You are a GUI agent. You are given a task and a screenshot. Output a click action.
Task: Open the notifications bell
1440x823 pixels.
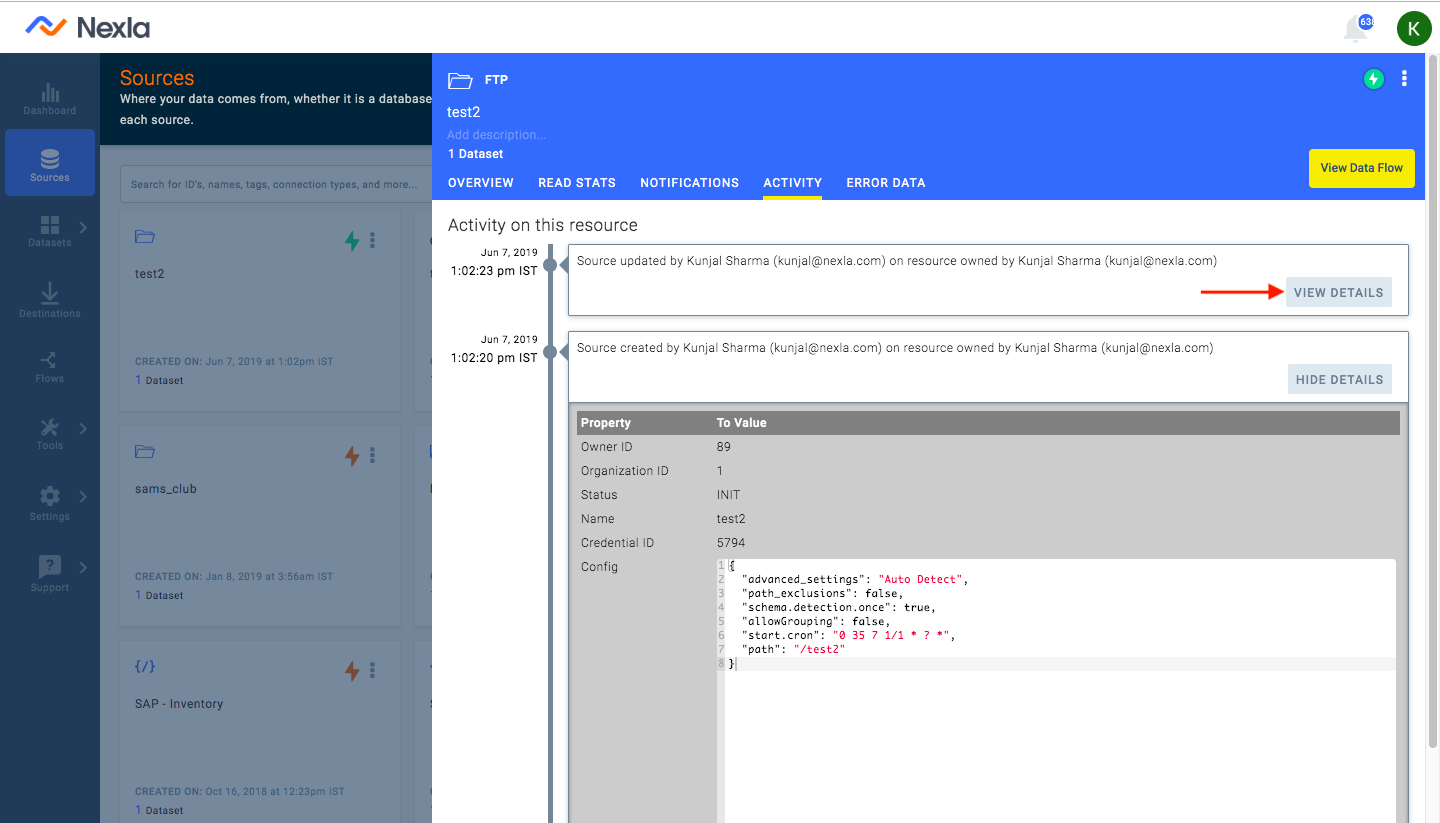click(x=1356, y=29)
